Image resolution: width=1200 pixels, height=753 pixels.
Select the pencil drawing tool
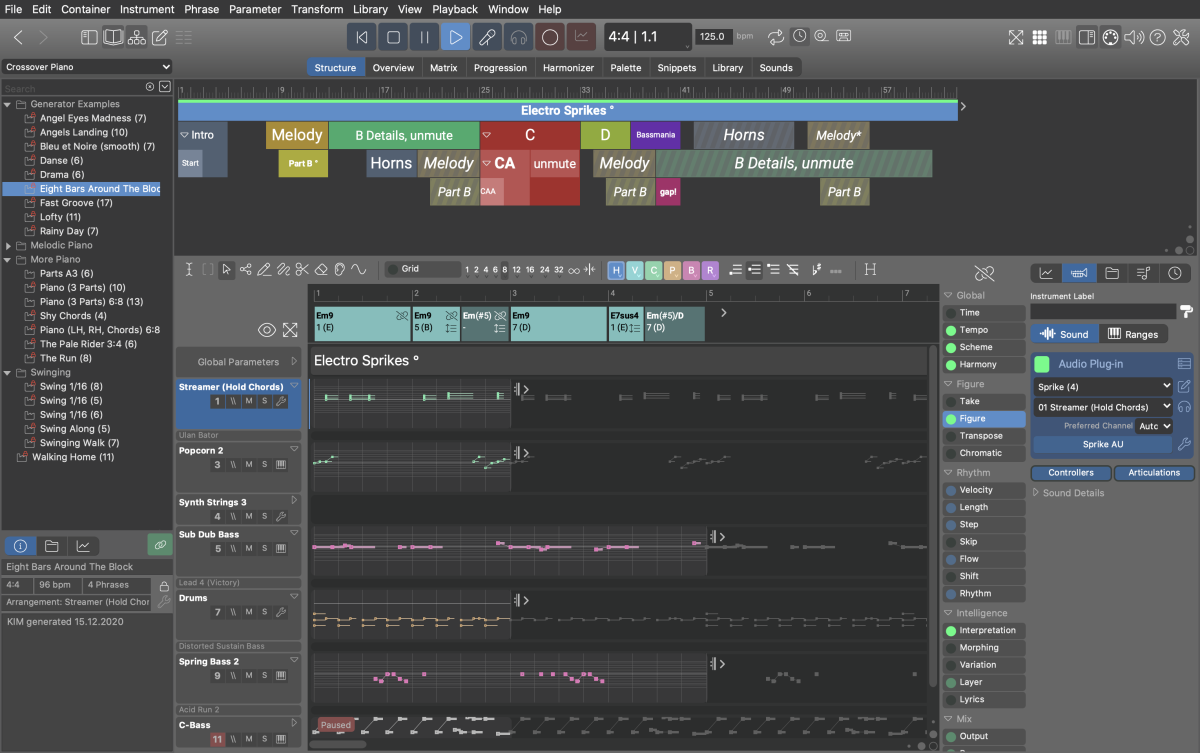tap(264, 269)
